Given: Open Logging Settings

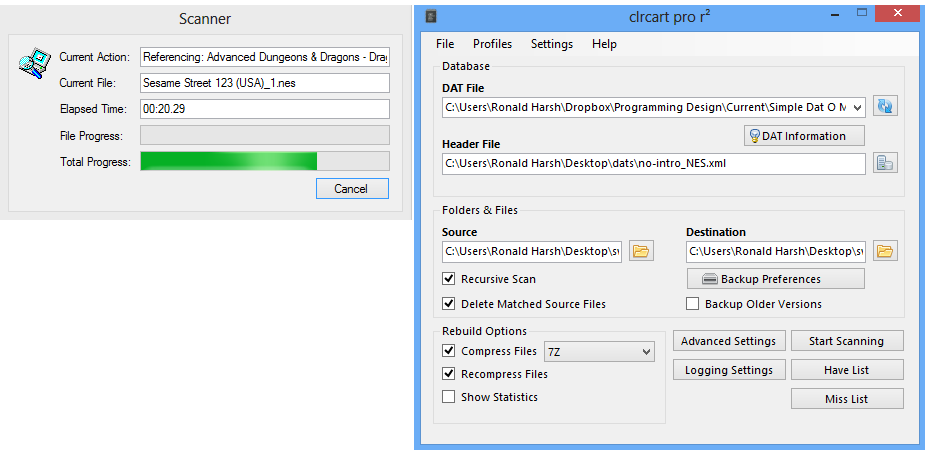Looking at the screenshot, I should pyautogui.click(x=729, y=370).
